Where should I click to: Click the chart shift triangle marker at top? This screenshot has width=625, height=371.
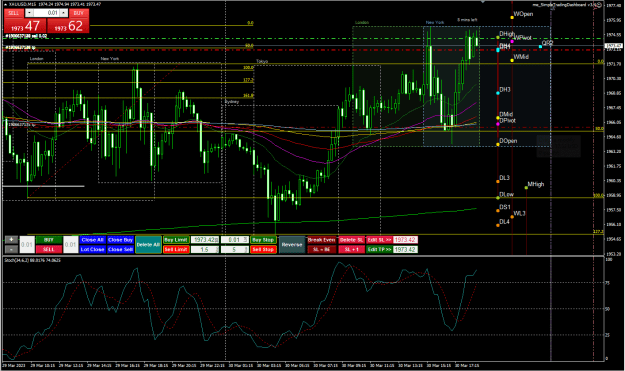[483, 2]
